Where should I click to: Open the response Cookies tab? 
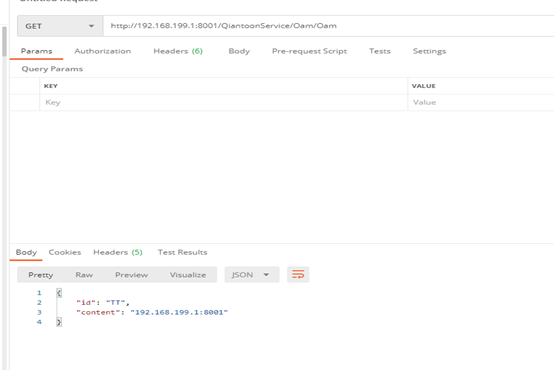coord(65,252)
